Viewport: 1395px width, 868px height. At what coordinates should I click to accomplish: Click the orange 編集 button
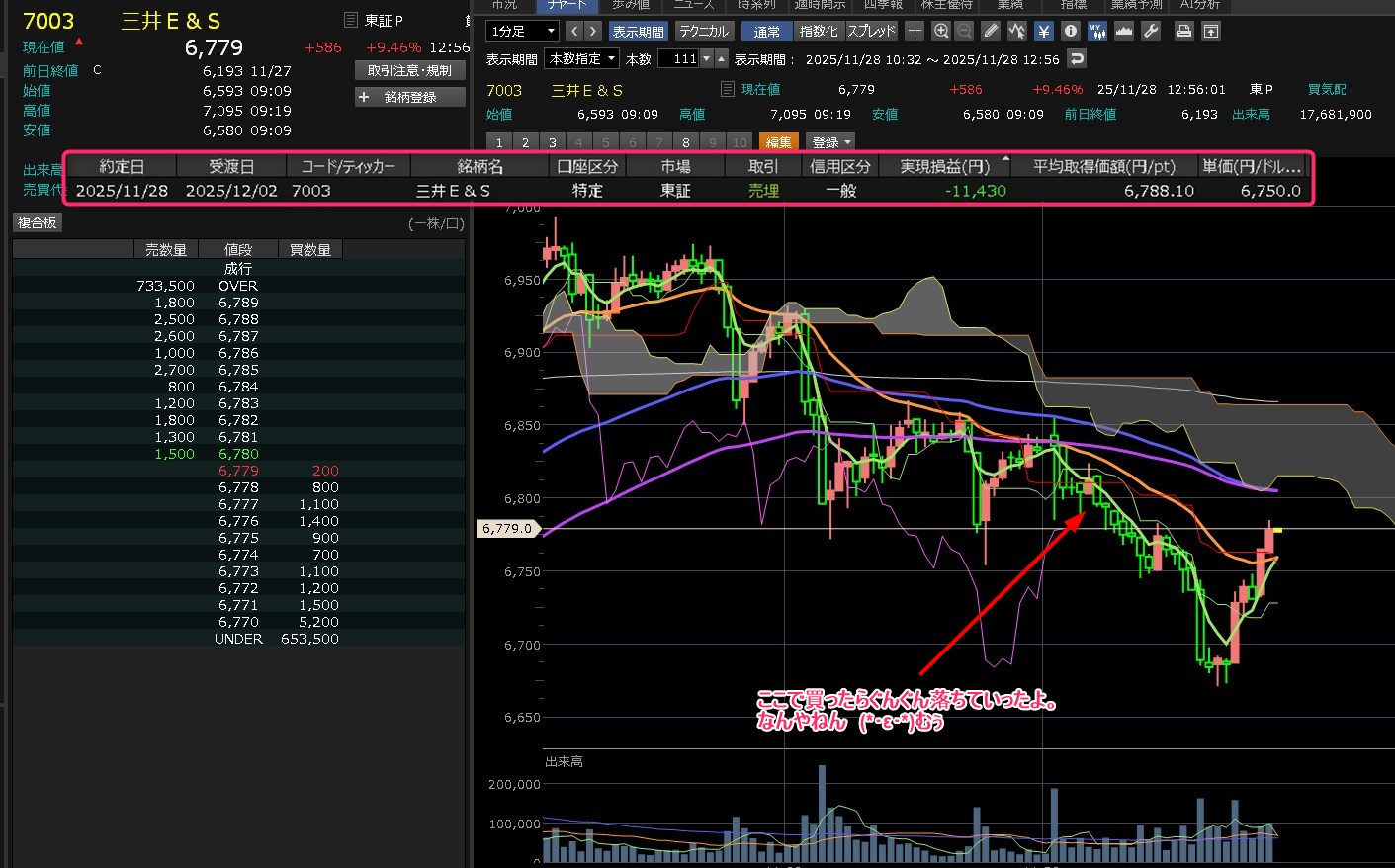click(778, 142)
